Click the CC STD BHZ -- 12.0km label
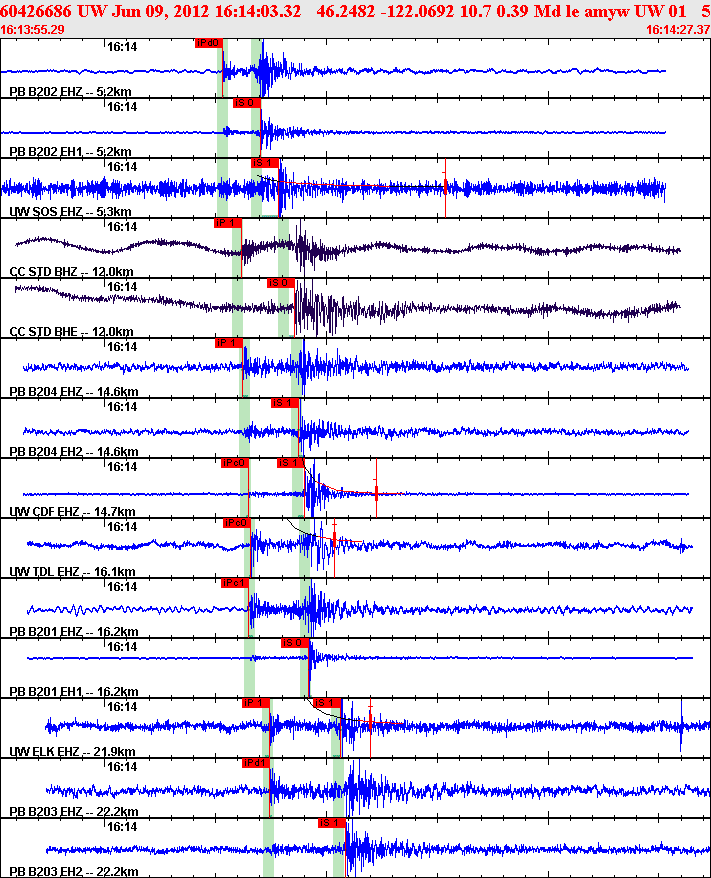Screen dimensions: 711x878 [x=72, y=272]
